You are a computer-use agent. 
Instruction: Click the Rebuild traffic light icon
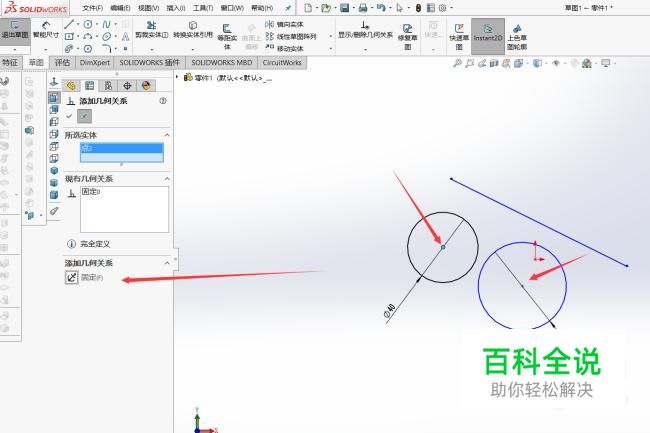419,7
